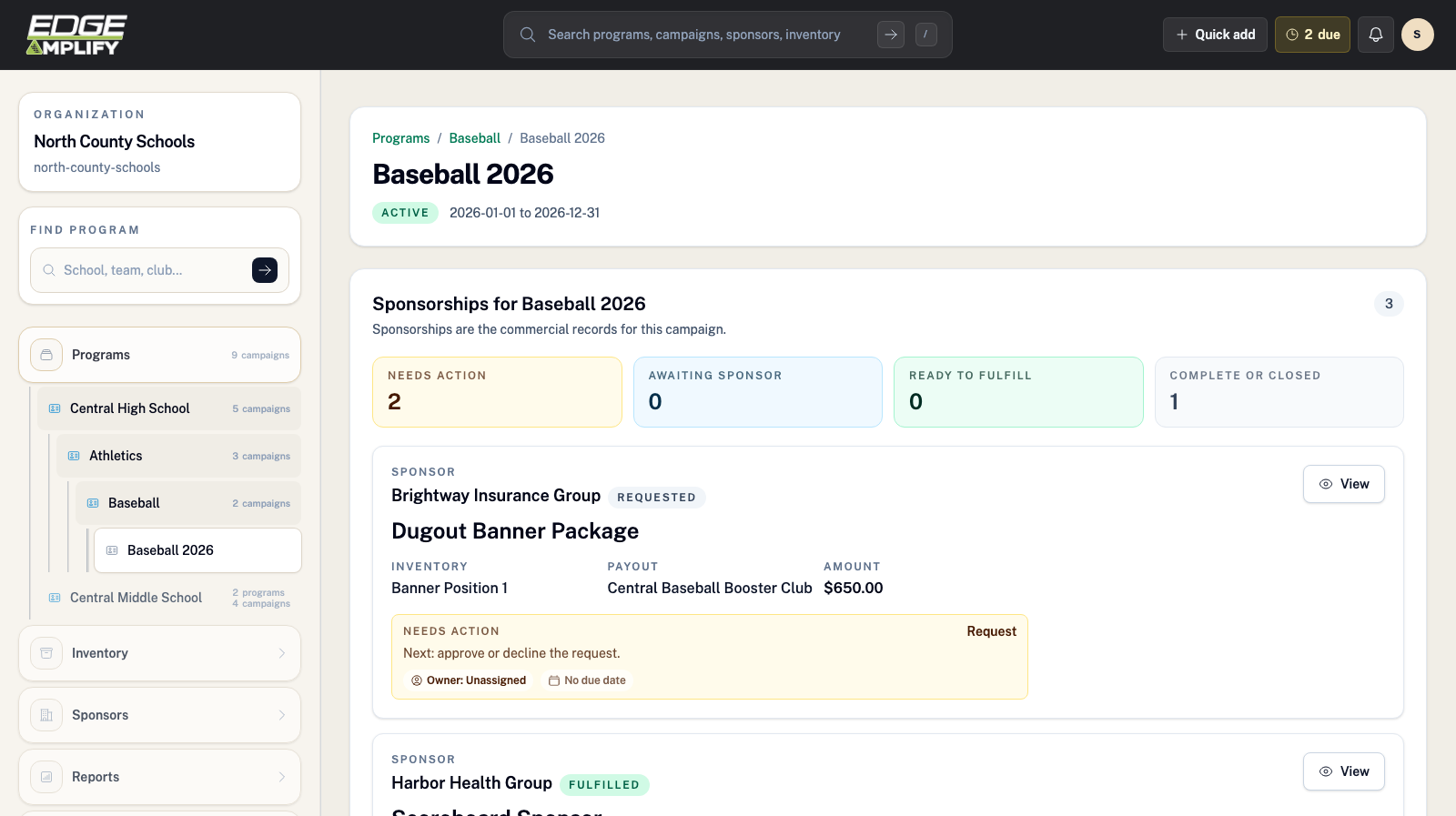Click the Dugout Banner Package title
This screenshot has width=1456, height=816.
515,531
